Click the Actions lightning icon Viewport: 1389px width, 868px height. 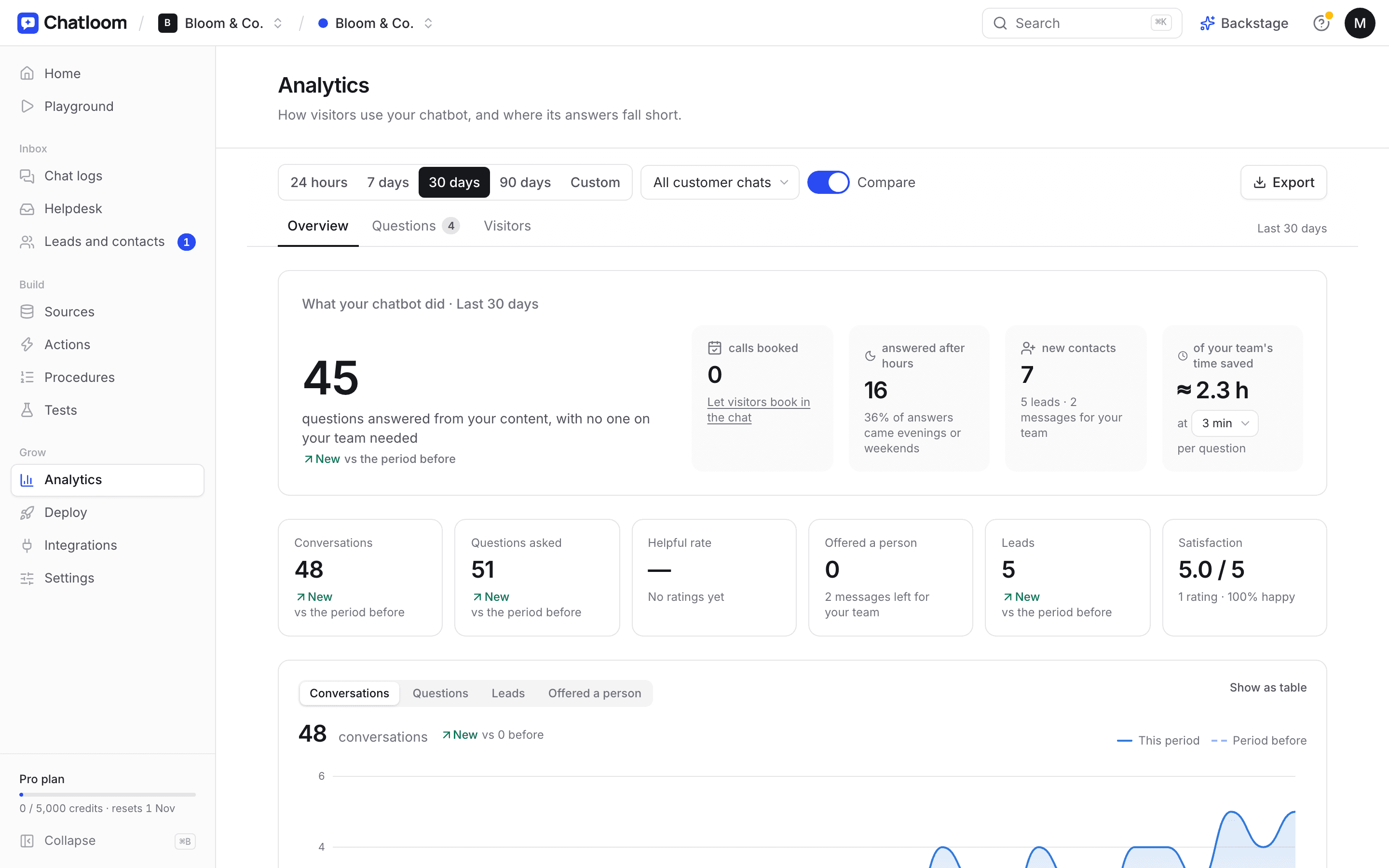[27, 344]
